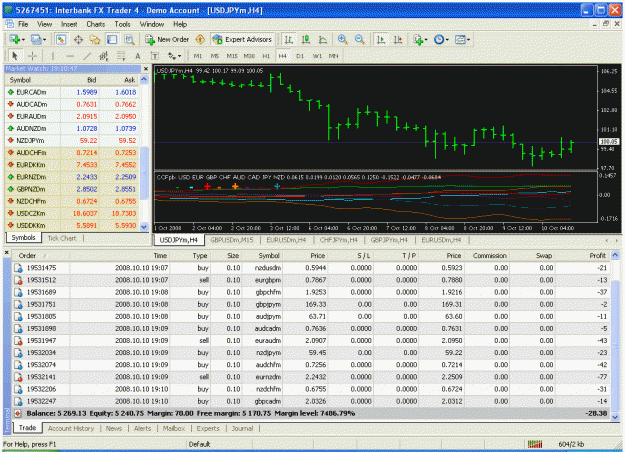
Task: Switch to H1 timeframe
Action: (266, 56)
